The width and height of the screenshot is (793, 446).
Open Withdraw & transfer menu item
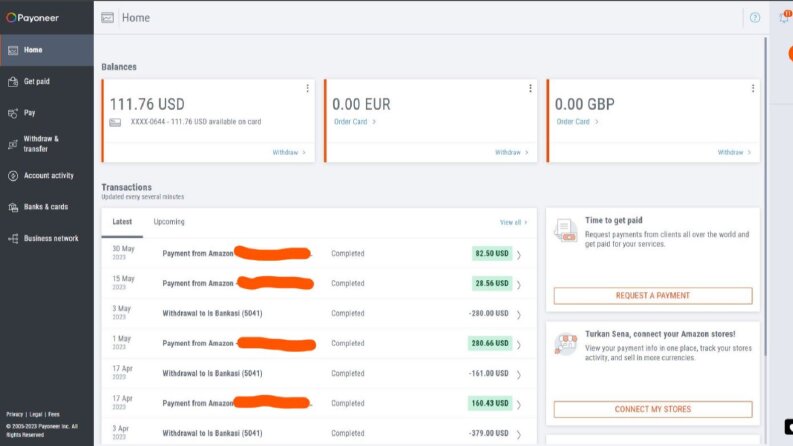[x=47, y=144]
